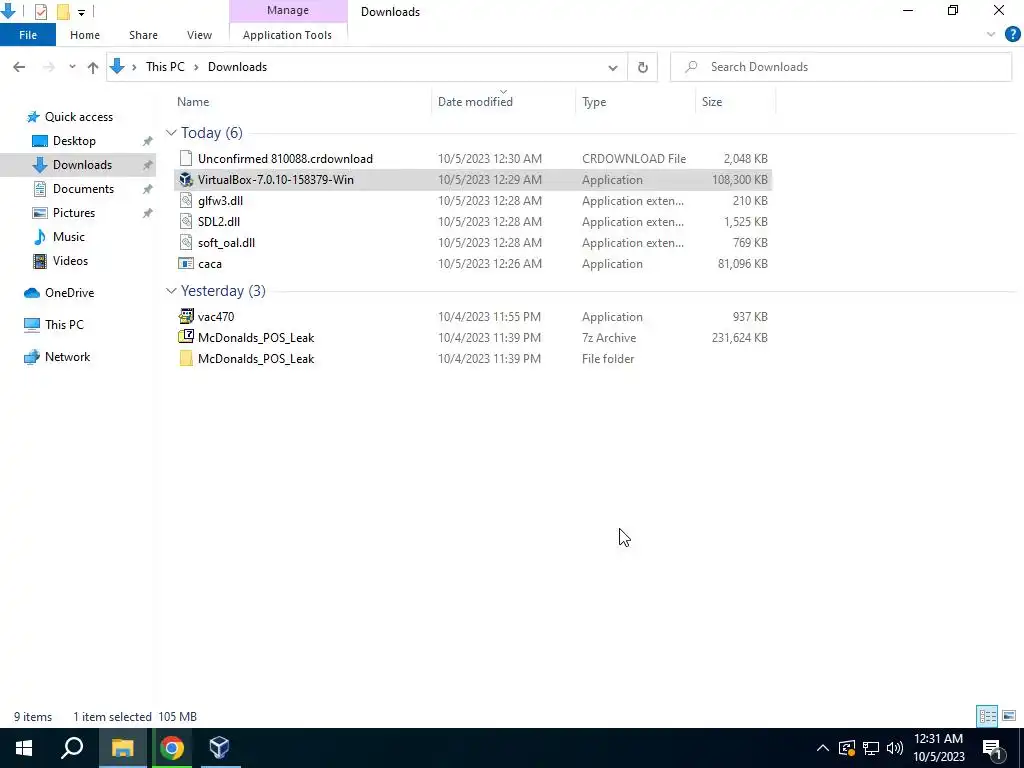Open the File menu
The height and width of the screenshot is (768, 1024).
pyautogui.click(x=28, y=35)
